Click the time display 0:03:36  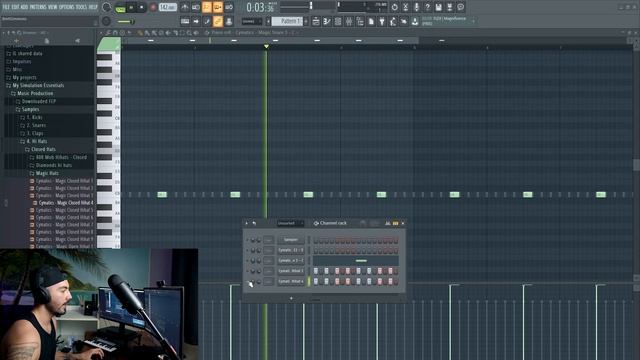tap(260, 7)
